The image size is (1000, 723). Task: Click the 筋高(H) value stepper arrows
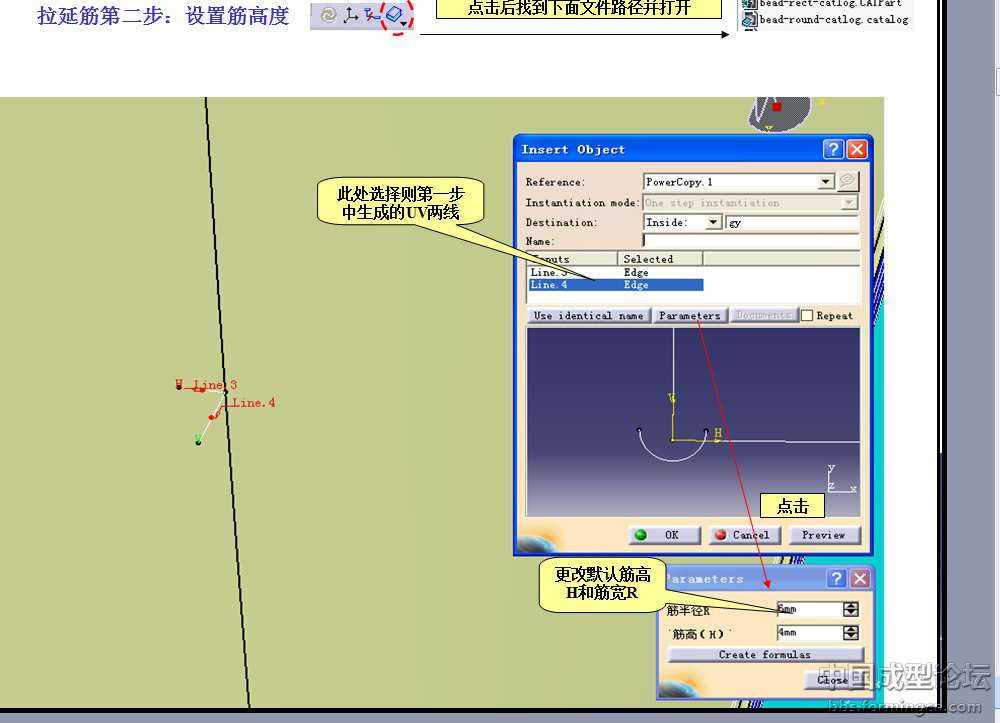click(x=851, y=633)
